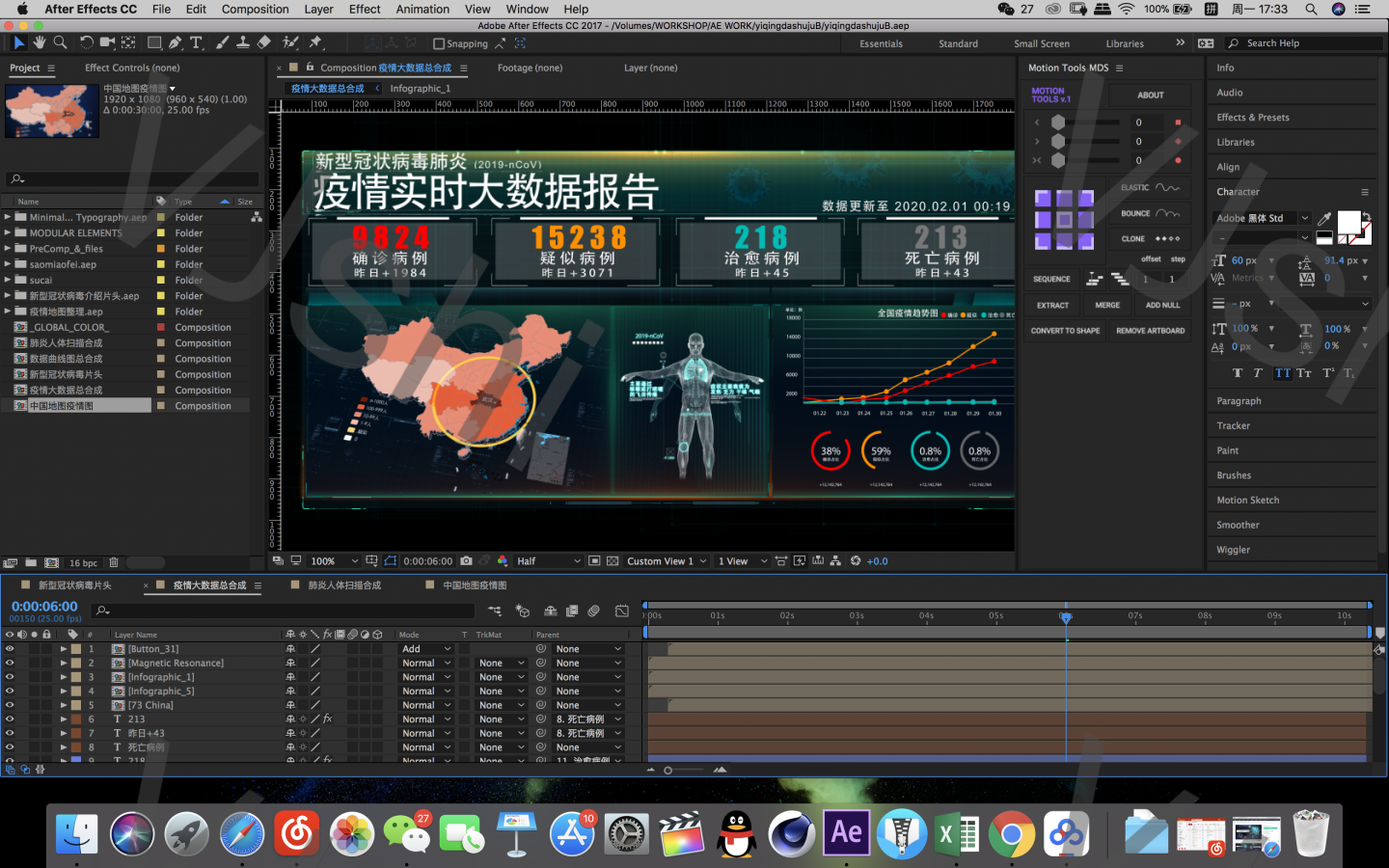Open the 1 View layout dropdown
Image resolution: width=1389 pixels, height=868 pixels.
pyautogui.click(x=742, y=560)
